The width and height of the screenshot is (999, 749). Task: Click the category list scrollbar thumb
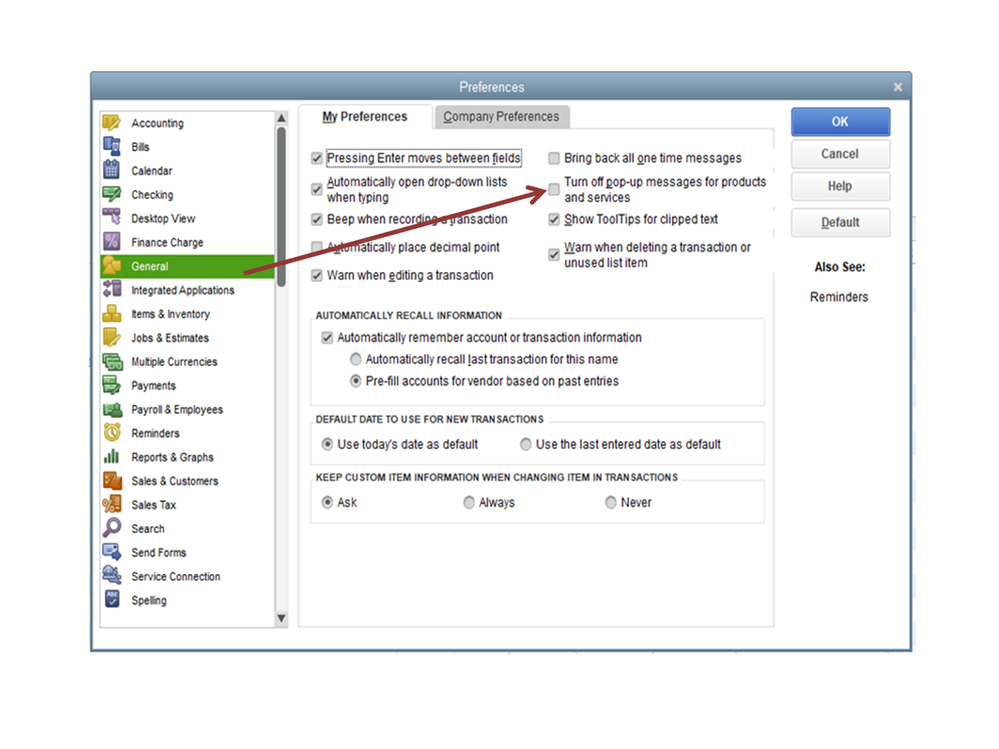click(281, 207)
